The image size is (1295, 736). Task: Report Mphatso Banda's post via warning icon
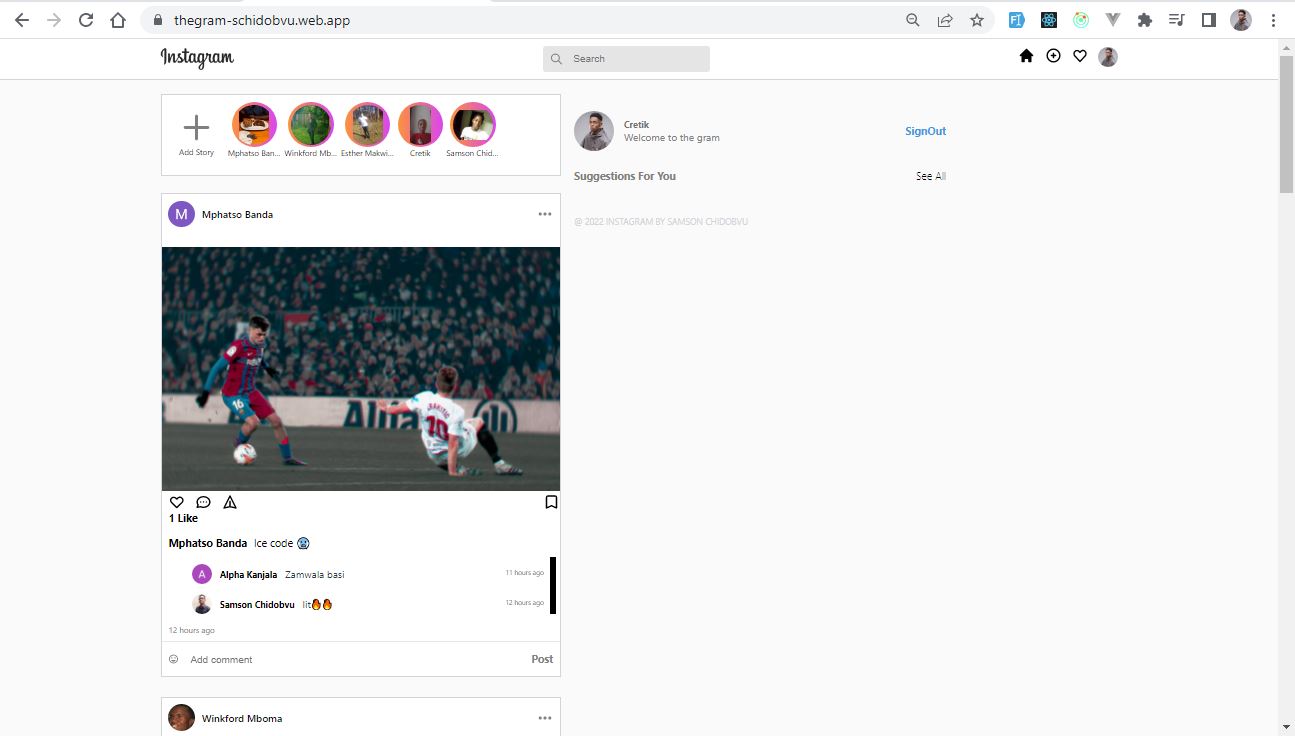[230, 502]
